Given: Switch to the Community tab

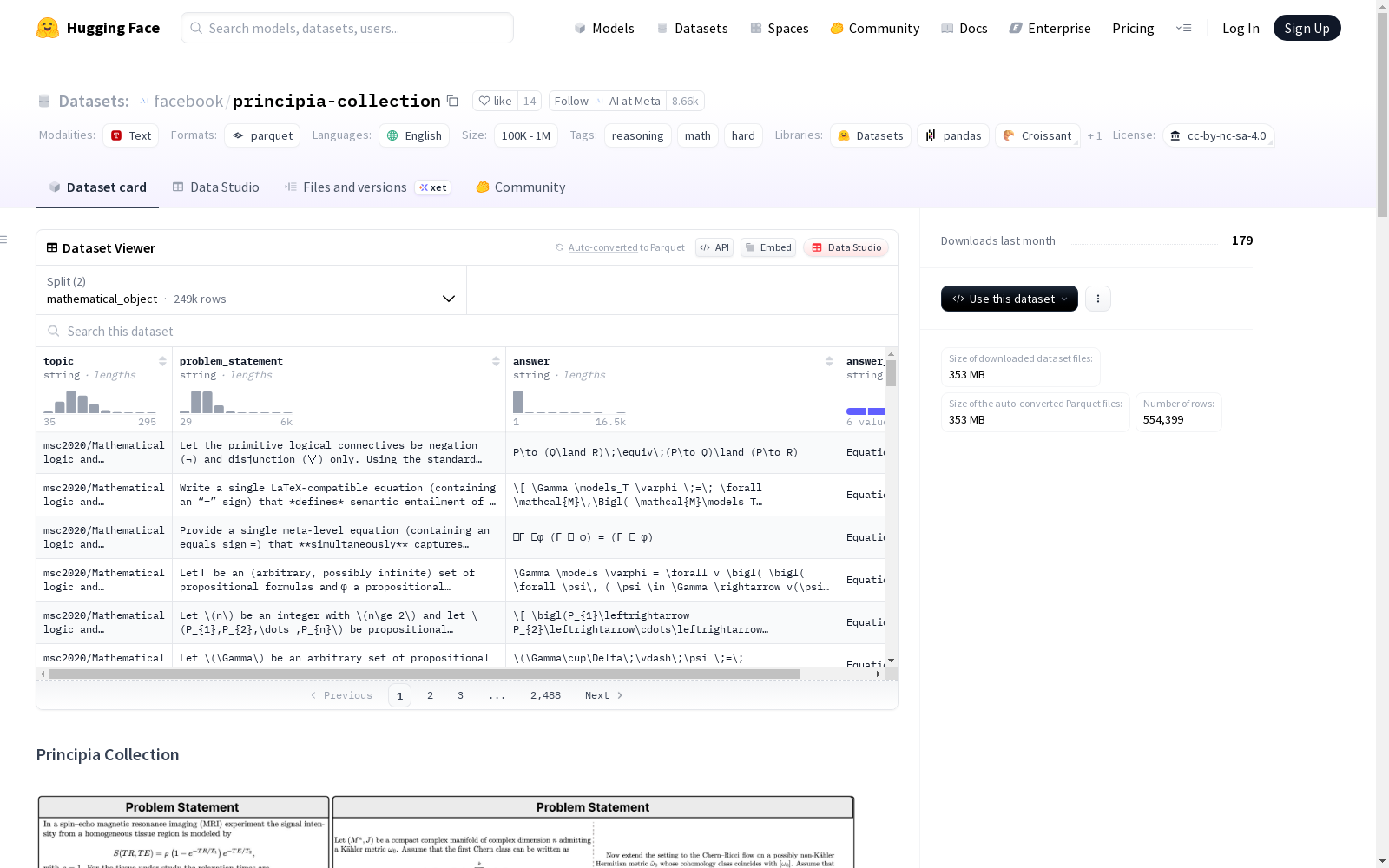Looking at the screenshot, I should pyautogui.click(x=521, y=187).
